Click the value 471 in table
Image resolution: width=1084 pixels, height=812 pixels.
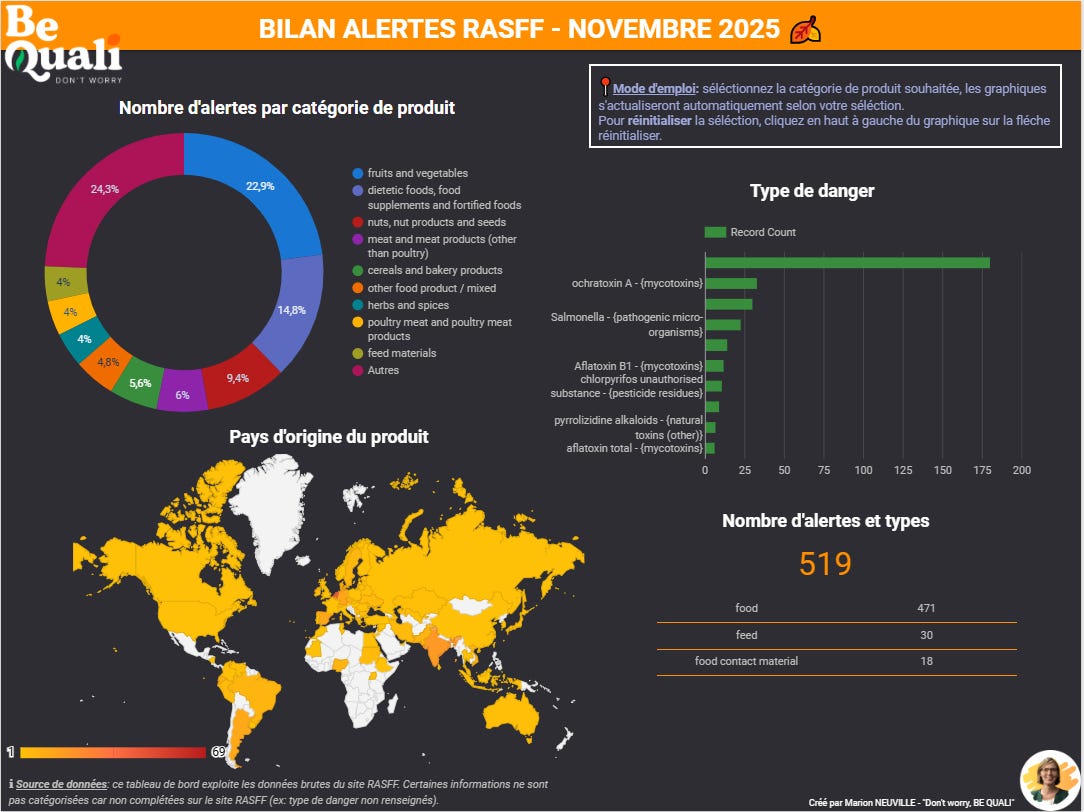pos(926,608)
